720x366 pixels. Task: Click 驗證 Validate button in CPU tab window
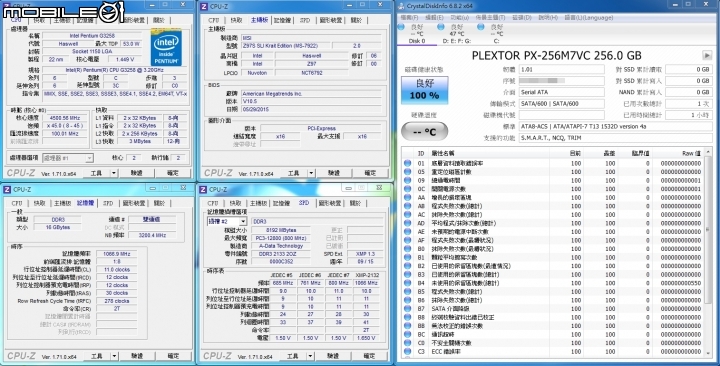(136, 173)
